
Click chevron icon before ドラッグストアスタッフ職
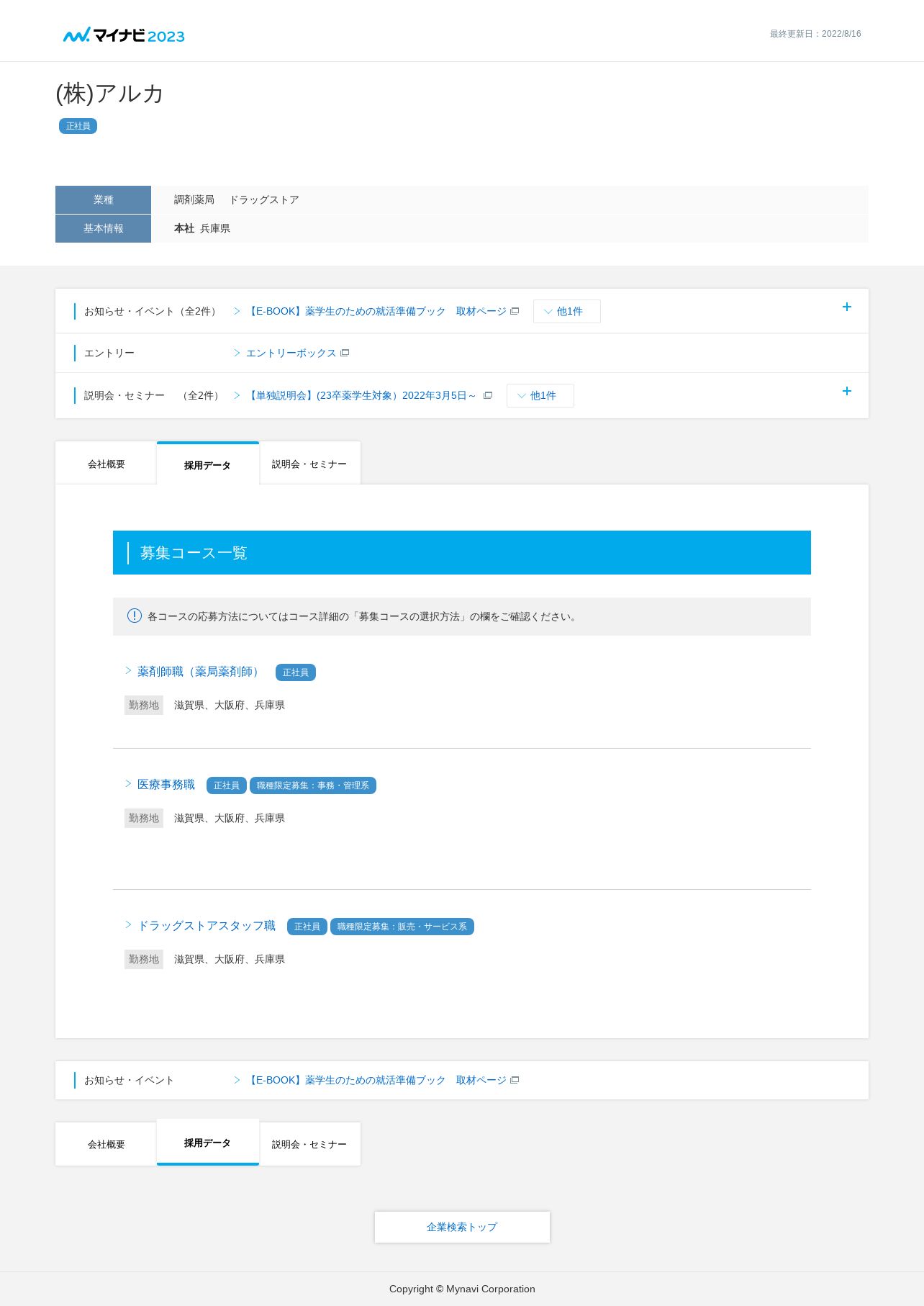point(128,924)
